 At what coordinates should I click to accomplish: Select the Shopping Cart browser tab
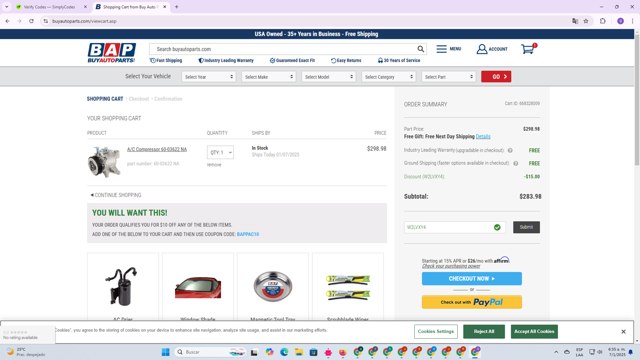[x=129, y=7]
